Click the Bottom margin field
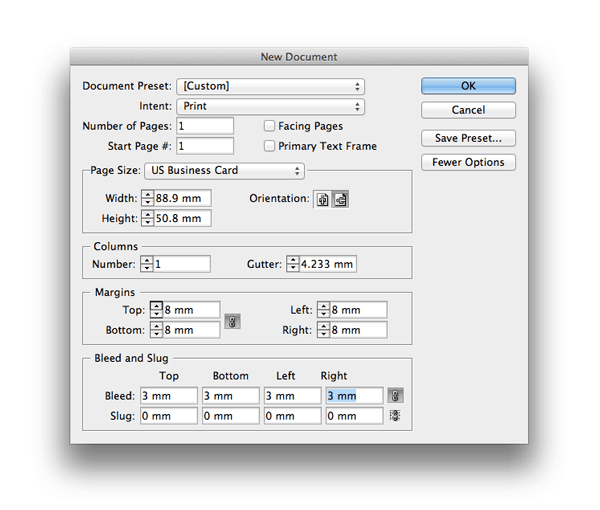The height and width of the screenshot is (510, 600). click(191, 330)
